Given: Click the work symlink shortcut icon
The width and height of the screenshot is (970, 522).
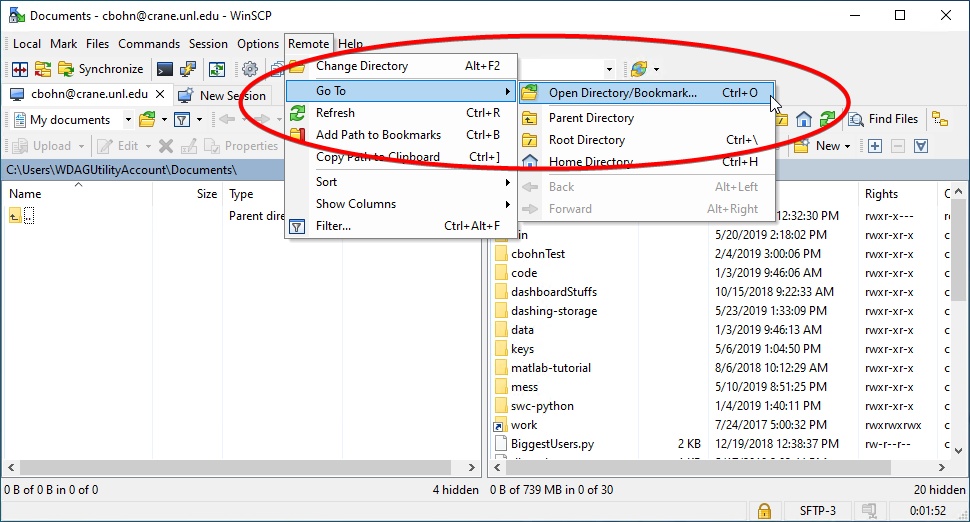Looking at the screenshot, I should [500, 426].
